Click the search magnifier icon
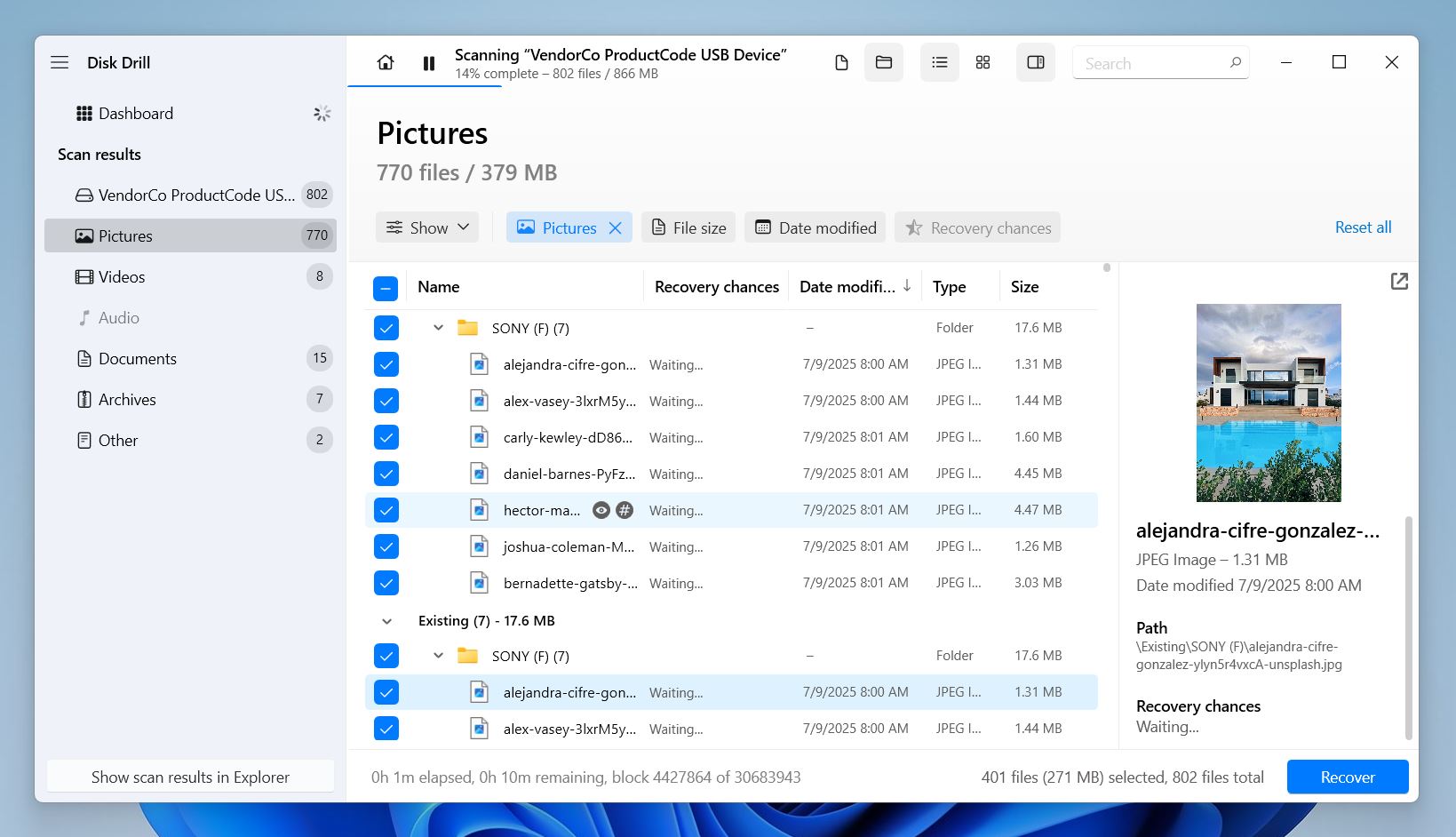This screenshot has width=1456, height=837. pos(1235,62)
